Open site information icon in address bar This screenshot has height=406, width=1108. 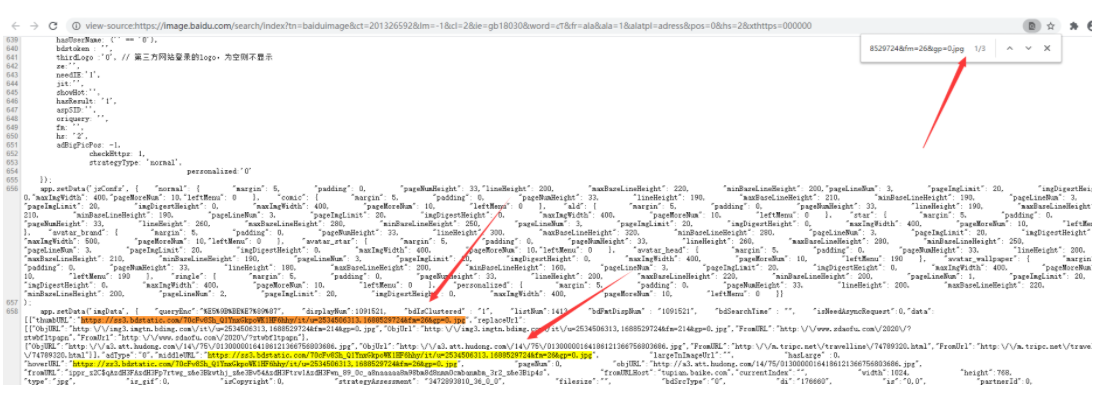(78, 25)
